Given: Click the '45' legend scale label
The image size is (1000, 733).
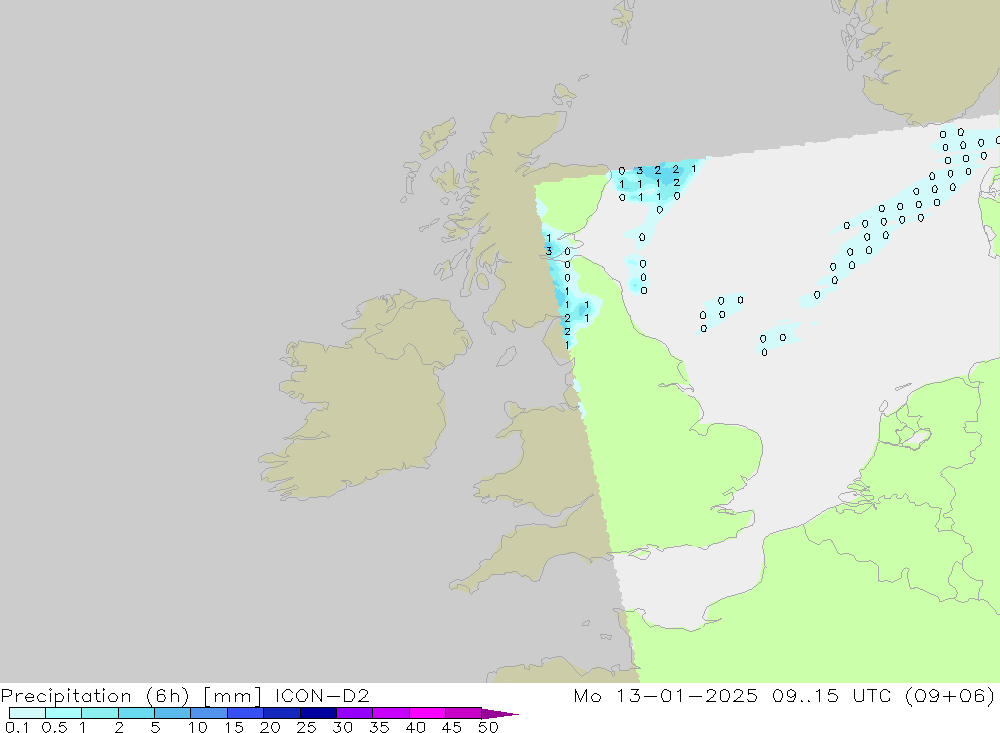Looking at the screenshot, I should pyautogui.click(x=452, y=727).
